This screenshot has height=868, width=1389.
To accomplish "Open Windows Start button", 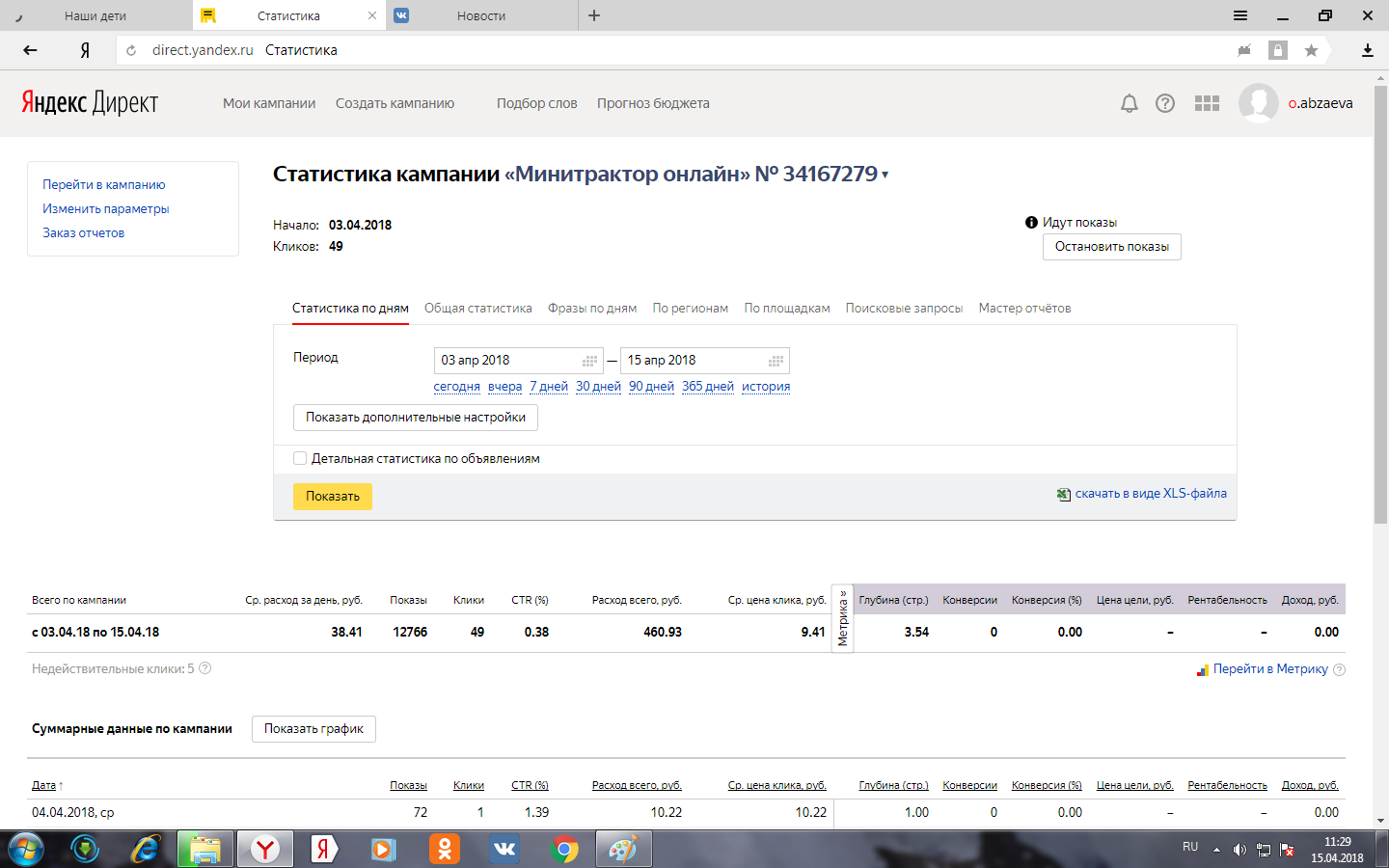I will [x=25, y=850].
